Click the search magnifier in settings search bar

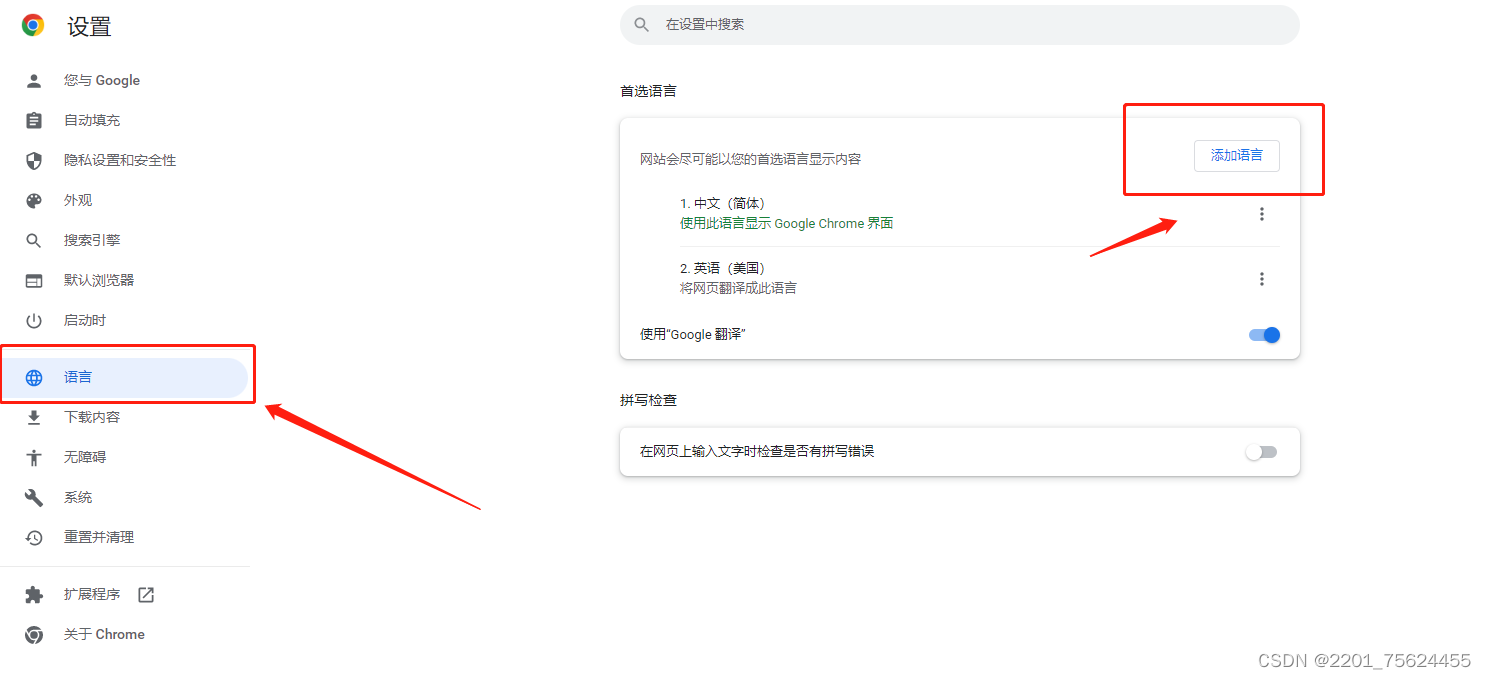(x=642, y=24)
